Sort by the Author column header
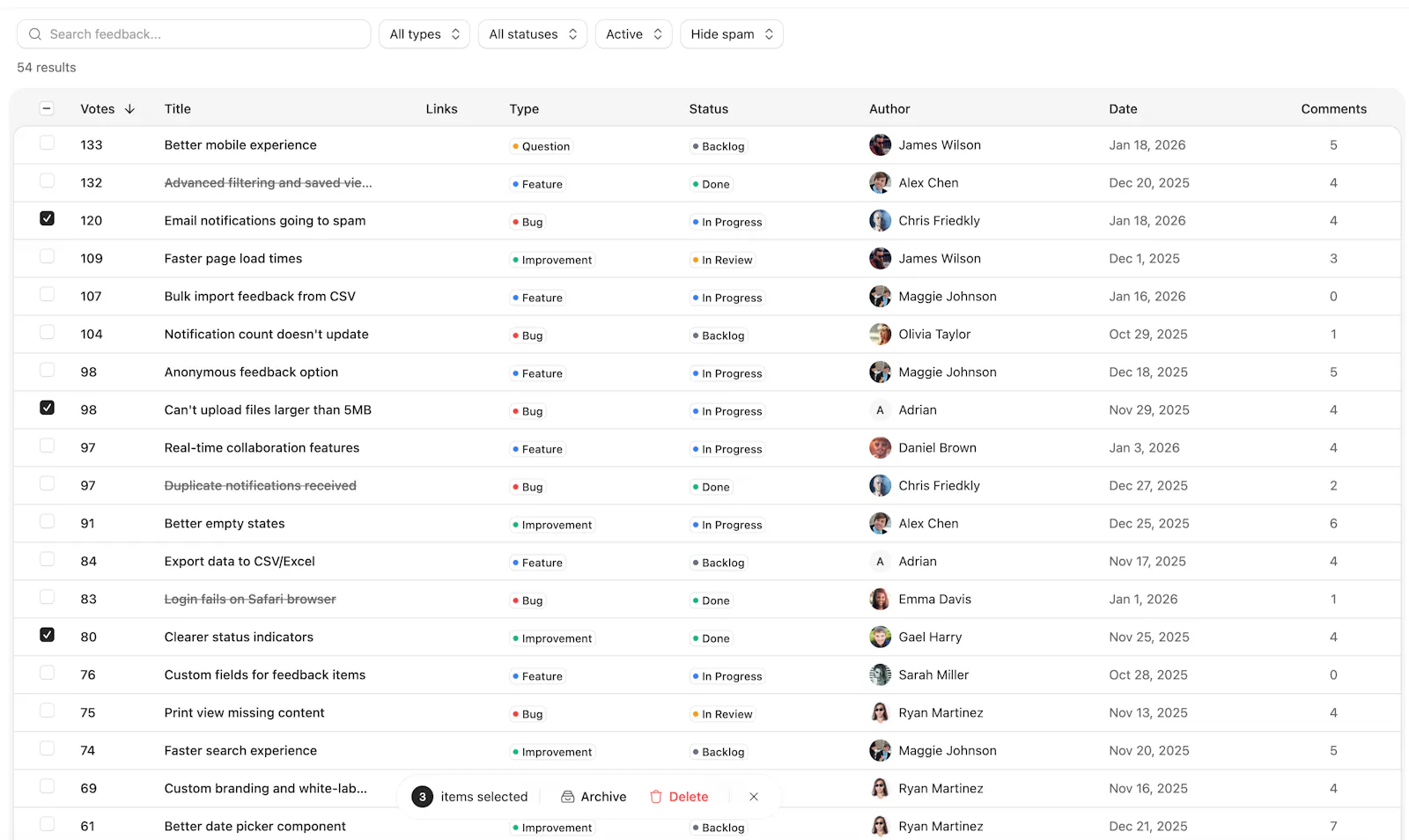The image size is (1409, 840). [889, 109]
